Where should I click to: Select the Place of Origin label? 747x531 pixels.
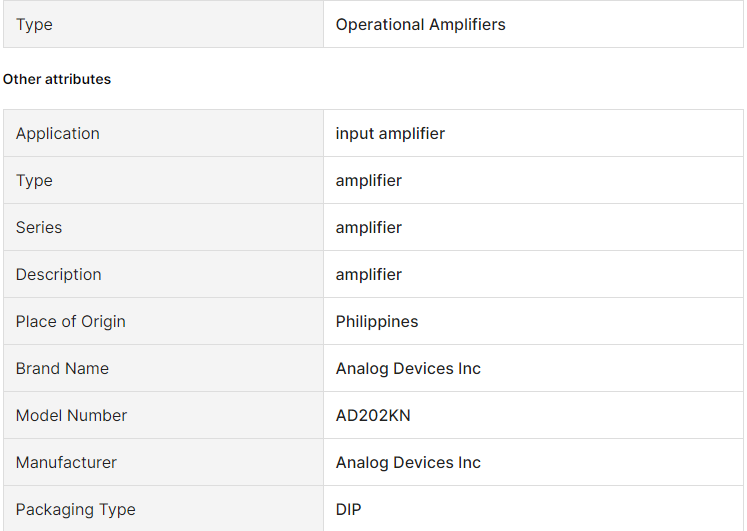(x=71, y=321)
